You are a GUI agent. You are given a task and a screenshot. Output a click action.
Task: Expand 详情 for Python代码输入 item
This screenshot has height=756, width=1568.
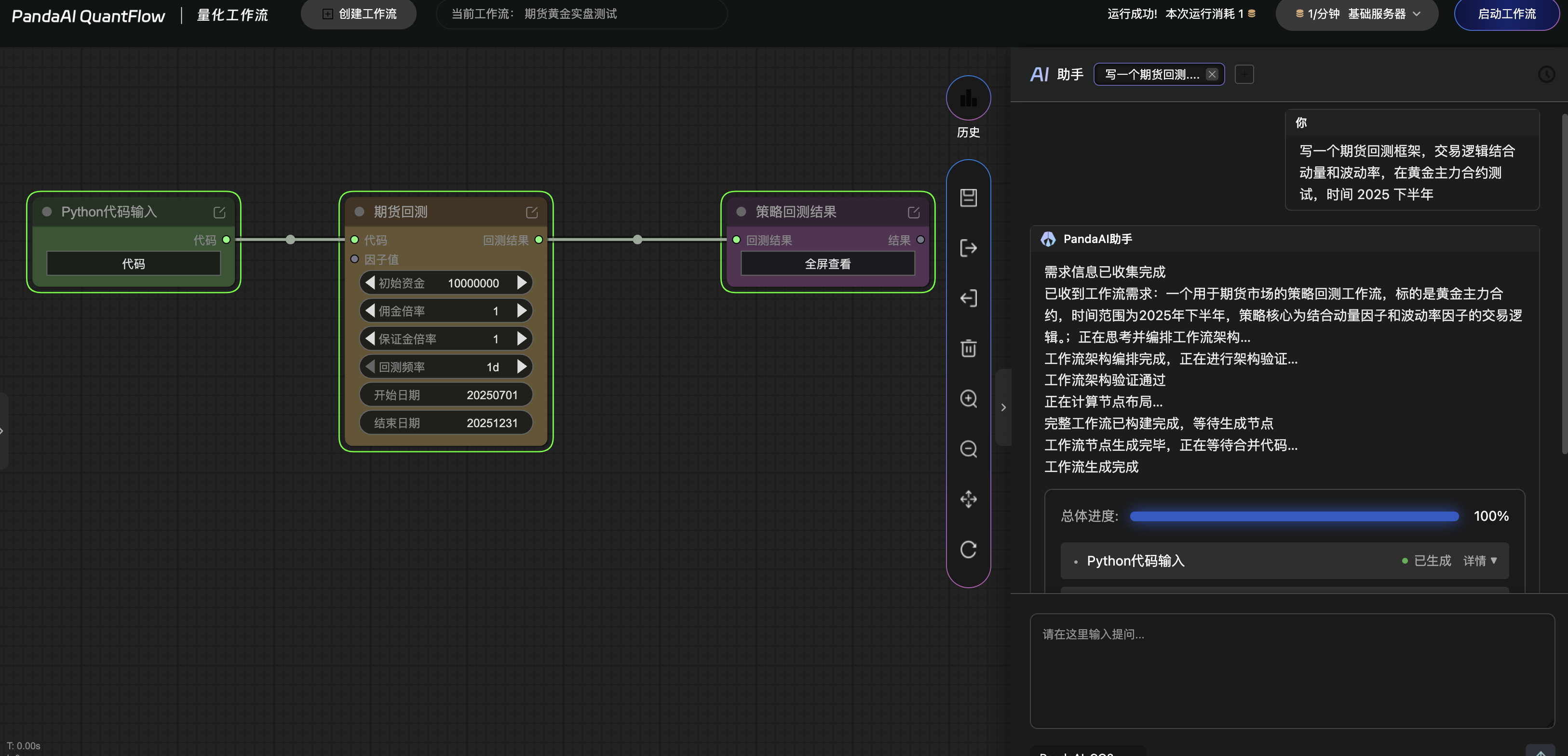pos(1480,561)
